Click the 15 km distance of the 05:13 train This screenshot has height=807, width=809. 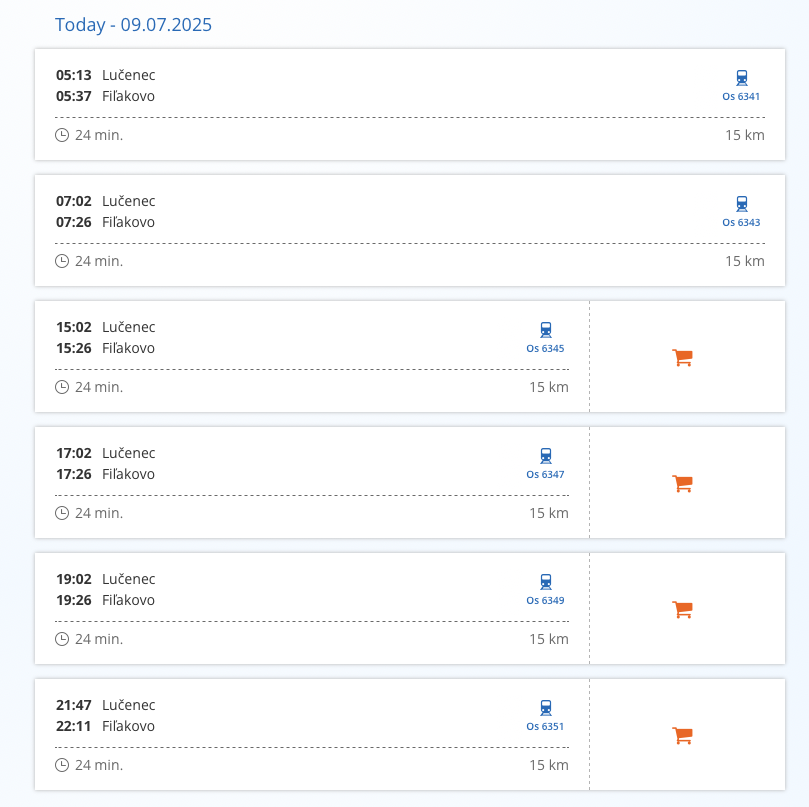[x=744, y=135]
